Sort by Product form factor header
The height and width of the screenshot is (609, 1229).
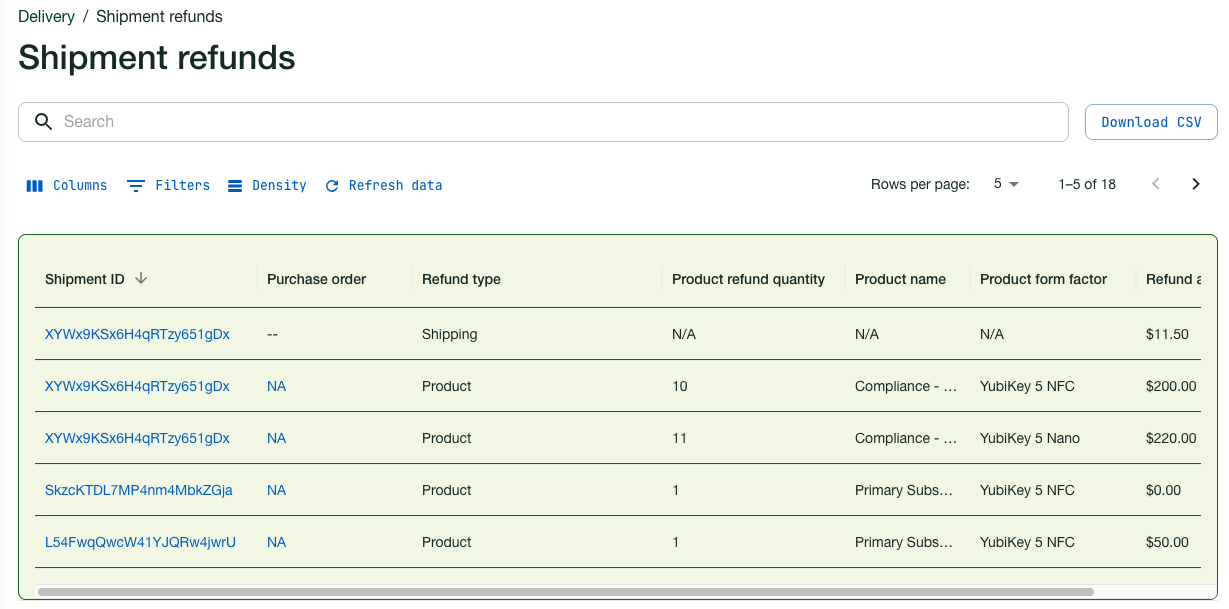[x=1043, y=279]
